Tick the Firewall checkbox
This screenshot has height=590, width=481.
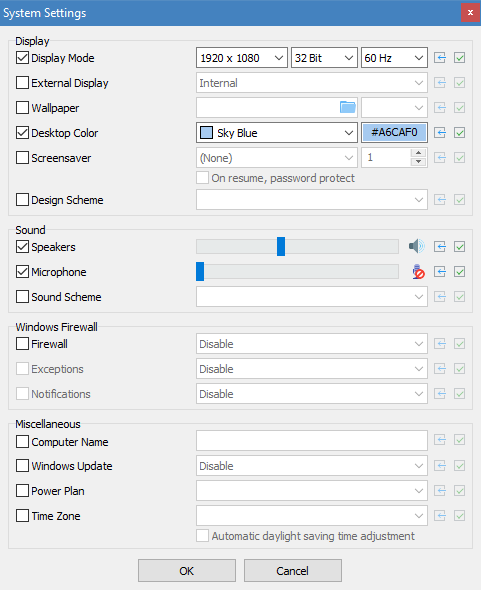[22, 344]
